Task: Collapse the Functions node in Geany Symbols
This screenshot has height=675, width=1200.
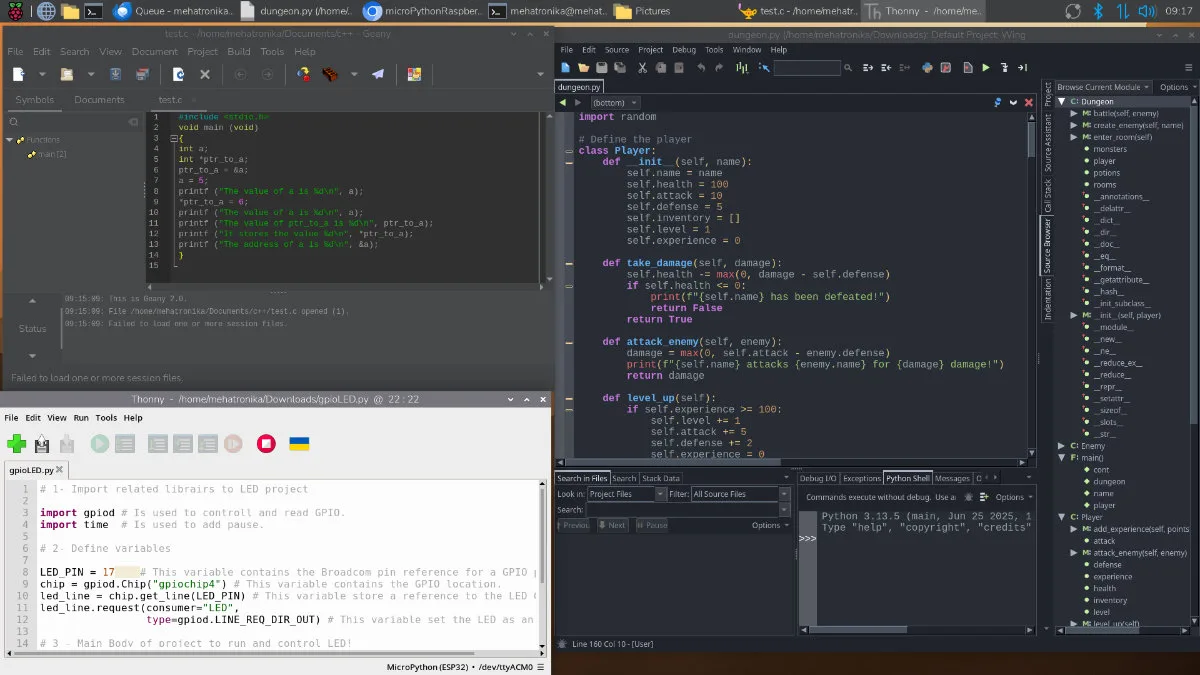Action: point(10,140)
